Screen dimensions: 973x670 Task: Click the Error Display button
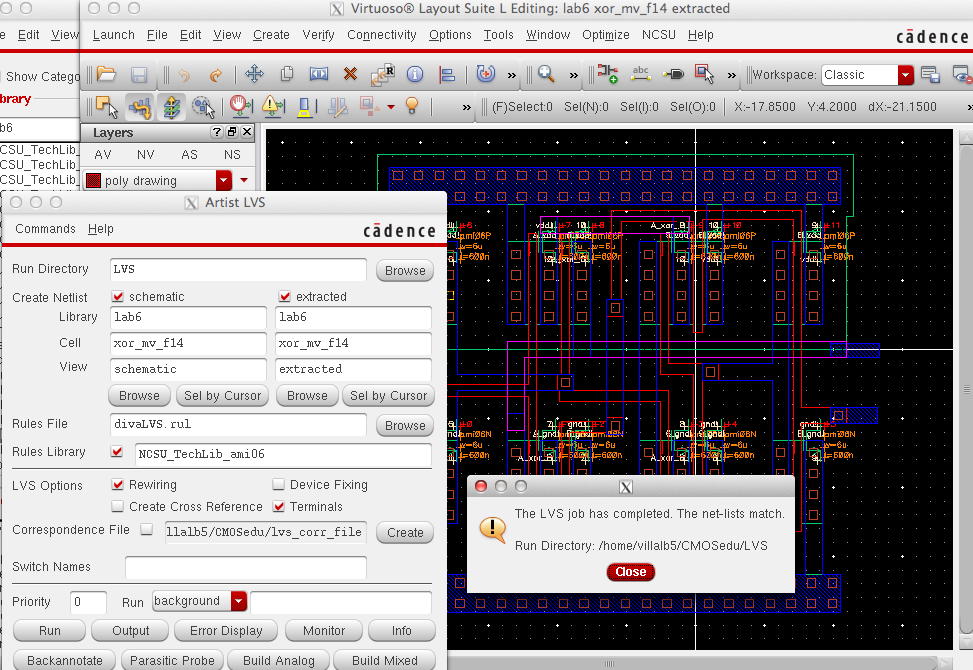tap(225, 630)
